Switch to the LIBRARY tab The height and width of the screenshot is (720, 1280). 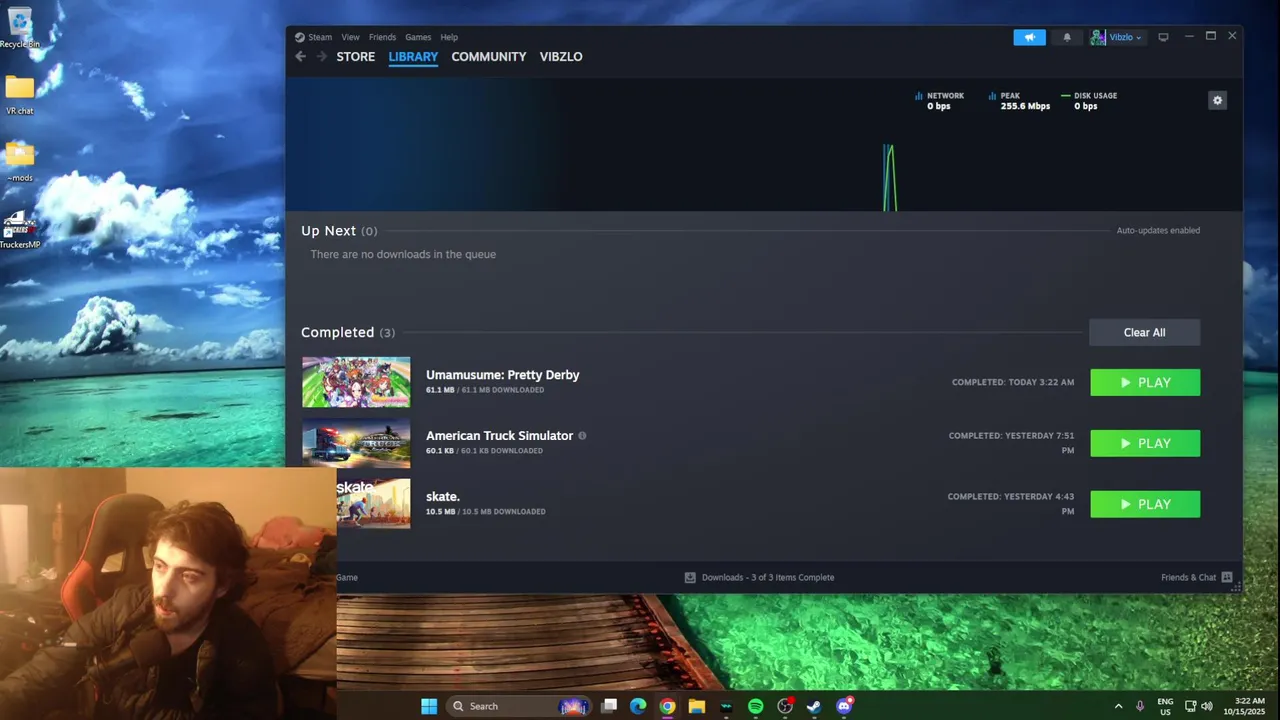[413, 57]
